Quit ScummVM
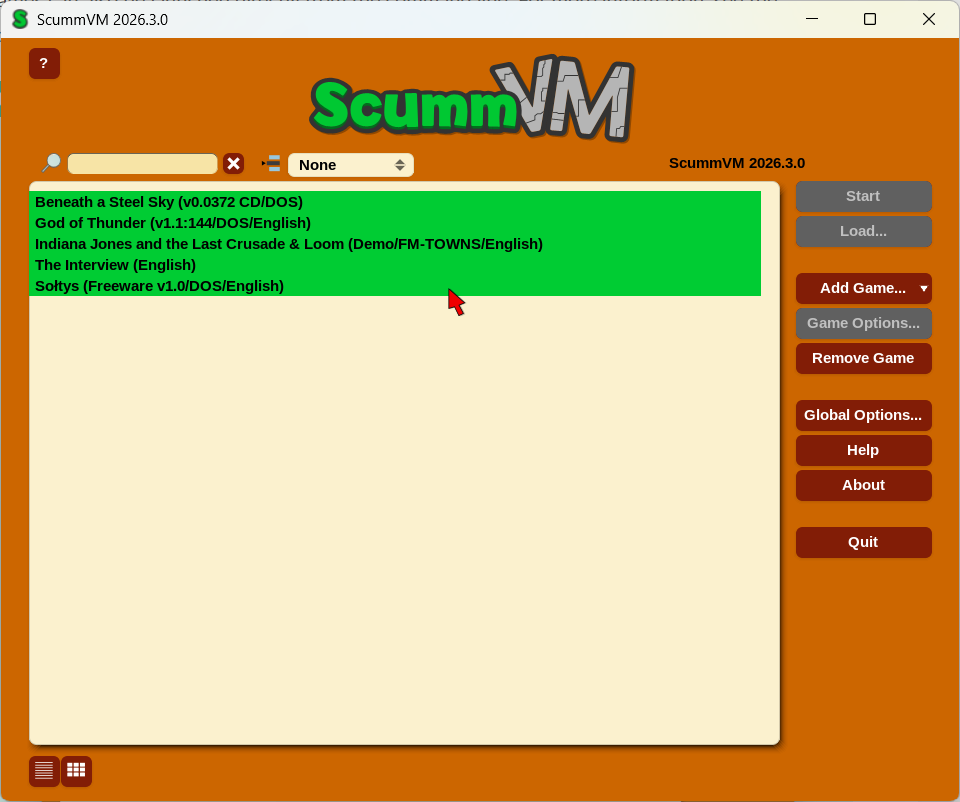Screen dimensions: 960x802 tap(863, 542)
